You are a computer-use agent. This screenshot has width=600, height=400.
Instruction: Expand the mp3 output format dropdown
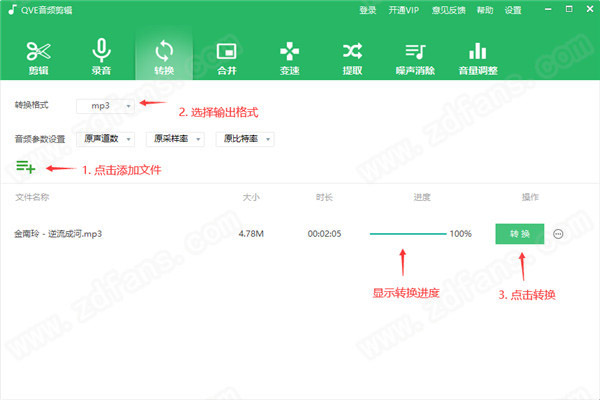point(105,106)
